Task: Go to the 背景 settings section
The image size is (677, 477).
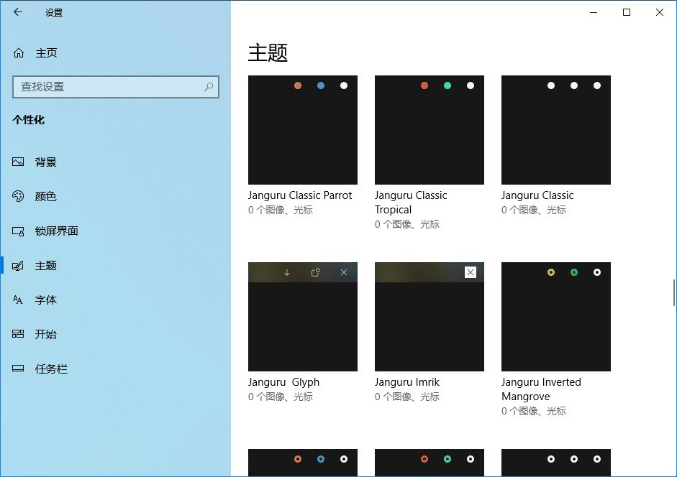Action: click(x=46, y=162)
